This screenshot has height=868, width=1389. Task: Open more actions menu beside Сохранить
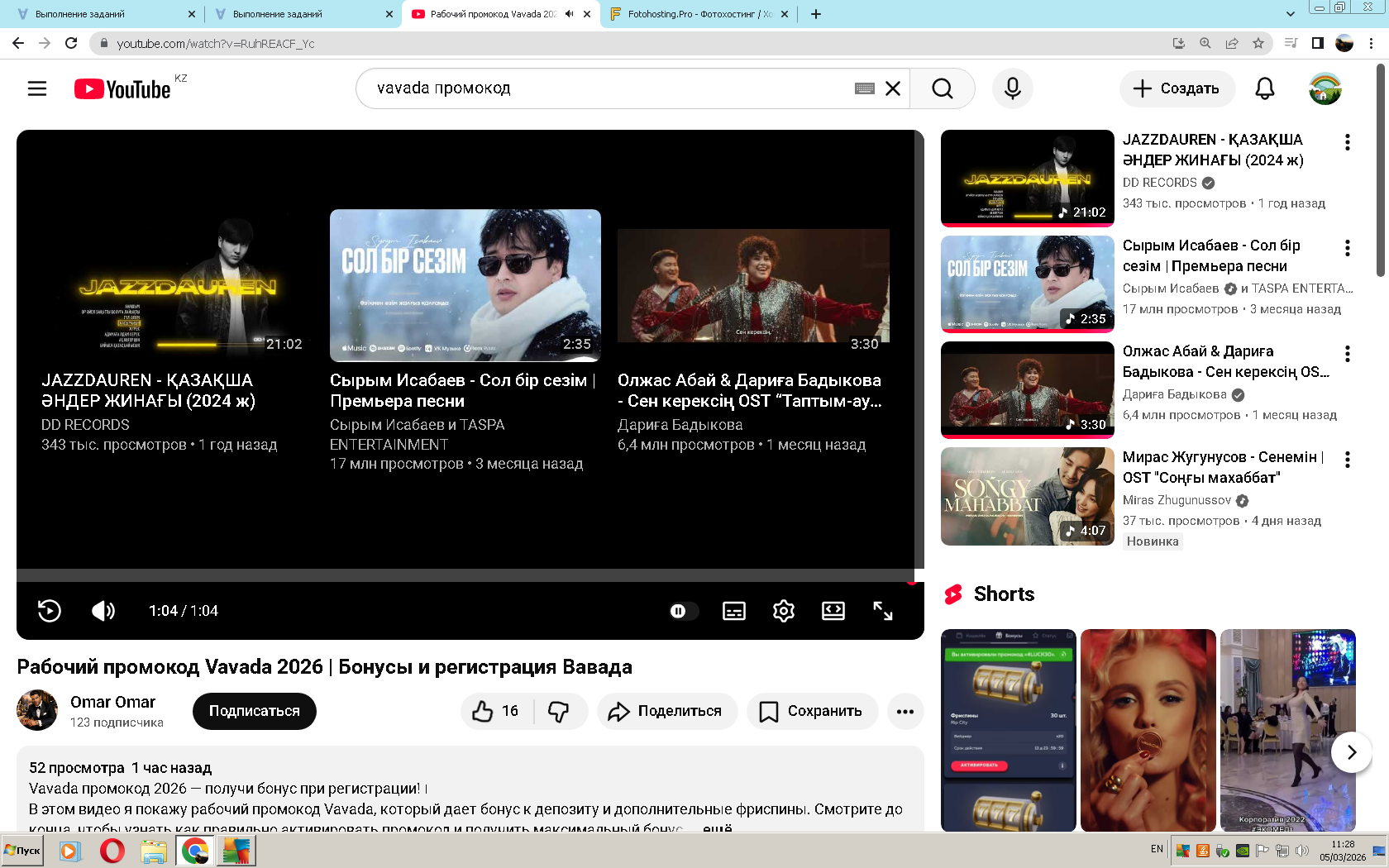coord(905,711)
